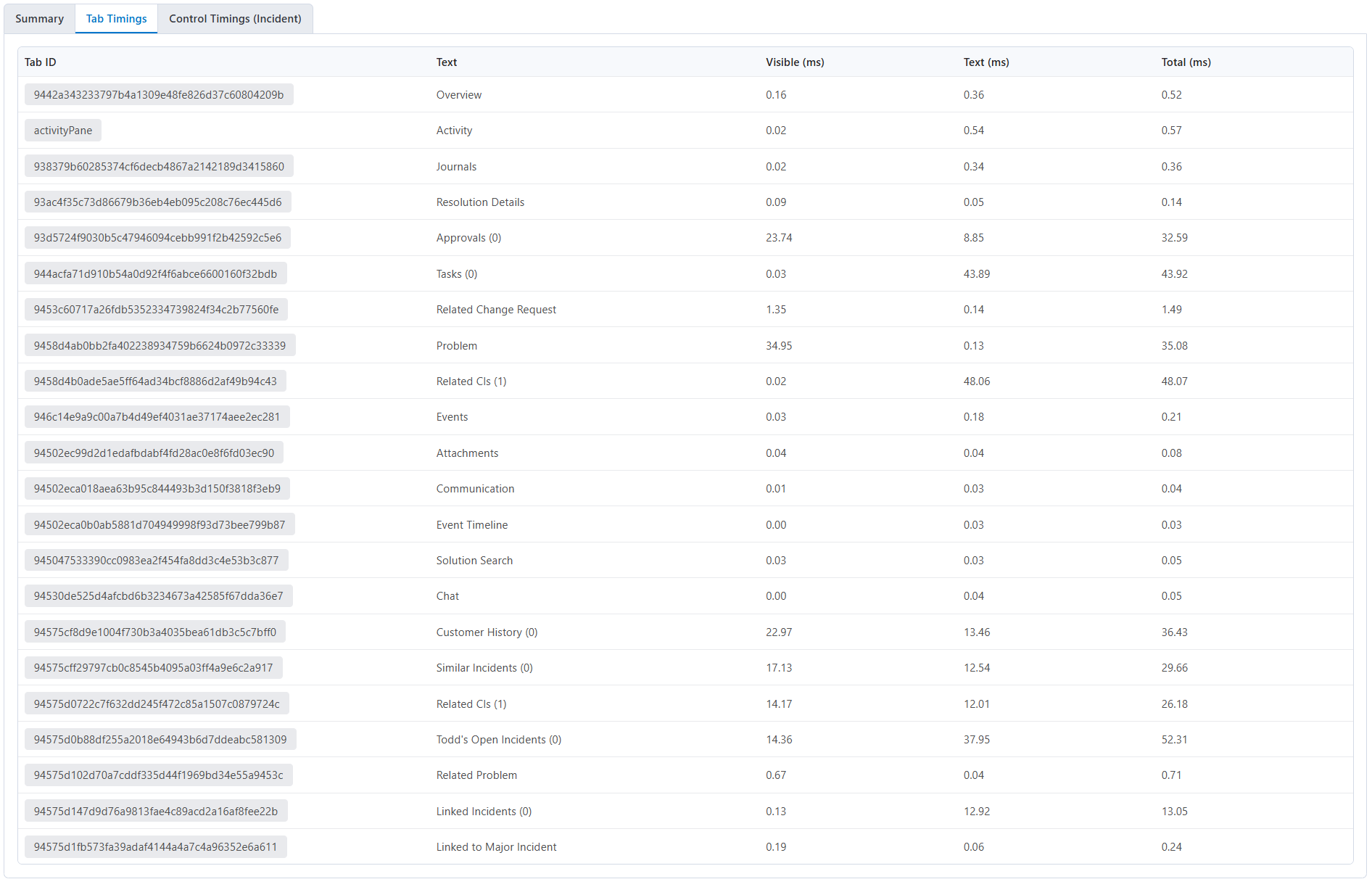Screen dimensions: 1372x887
Task: Click the Tab ID column header
Action: click(x=41, y=62)
